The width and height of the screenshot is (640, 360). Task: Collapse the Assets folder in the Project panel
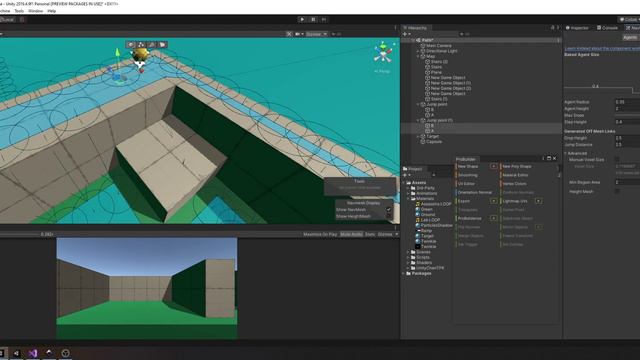point(404,182)
